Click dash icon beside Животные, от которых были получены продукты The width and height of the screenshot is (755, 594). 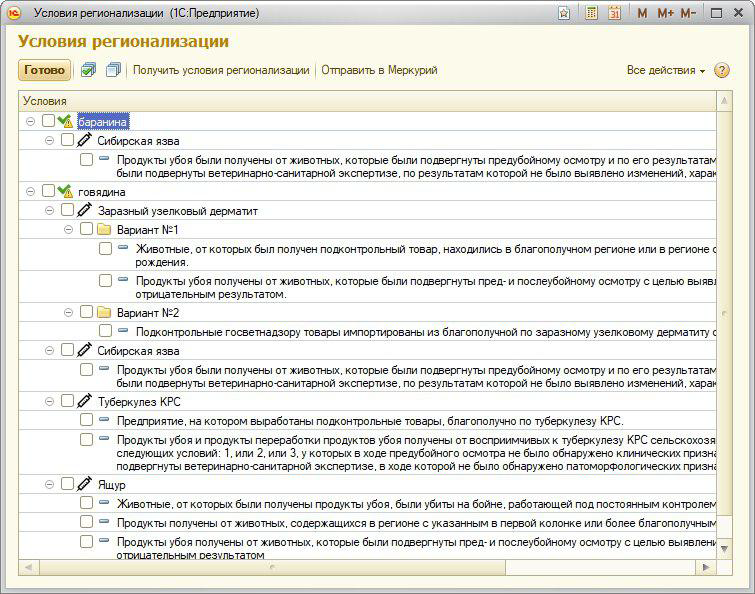104,502
